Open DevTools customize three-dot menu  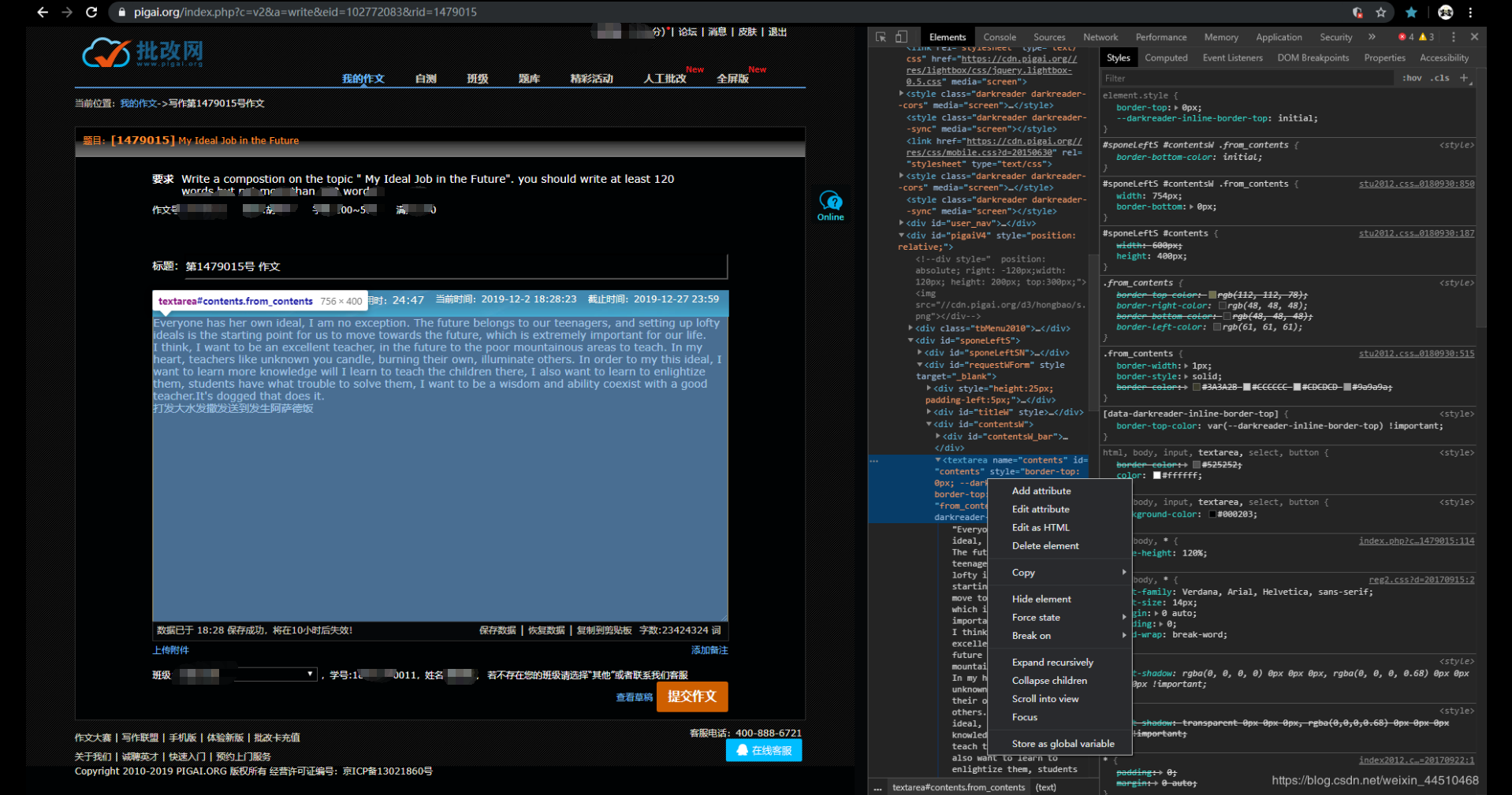[x=1454, y=37]
